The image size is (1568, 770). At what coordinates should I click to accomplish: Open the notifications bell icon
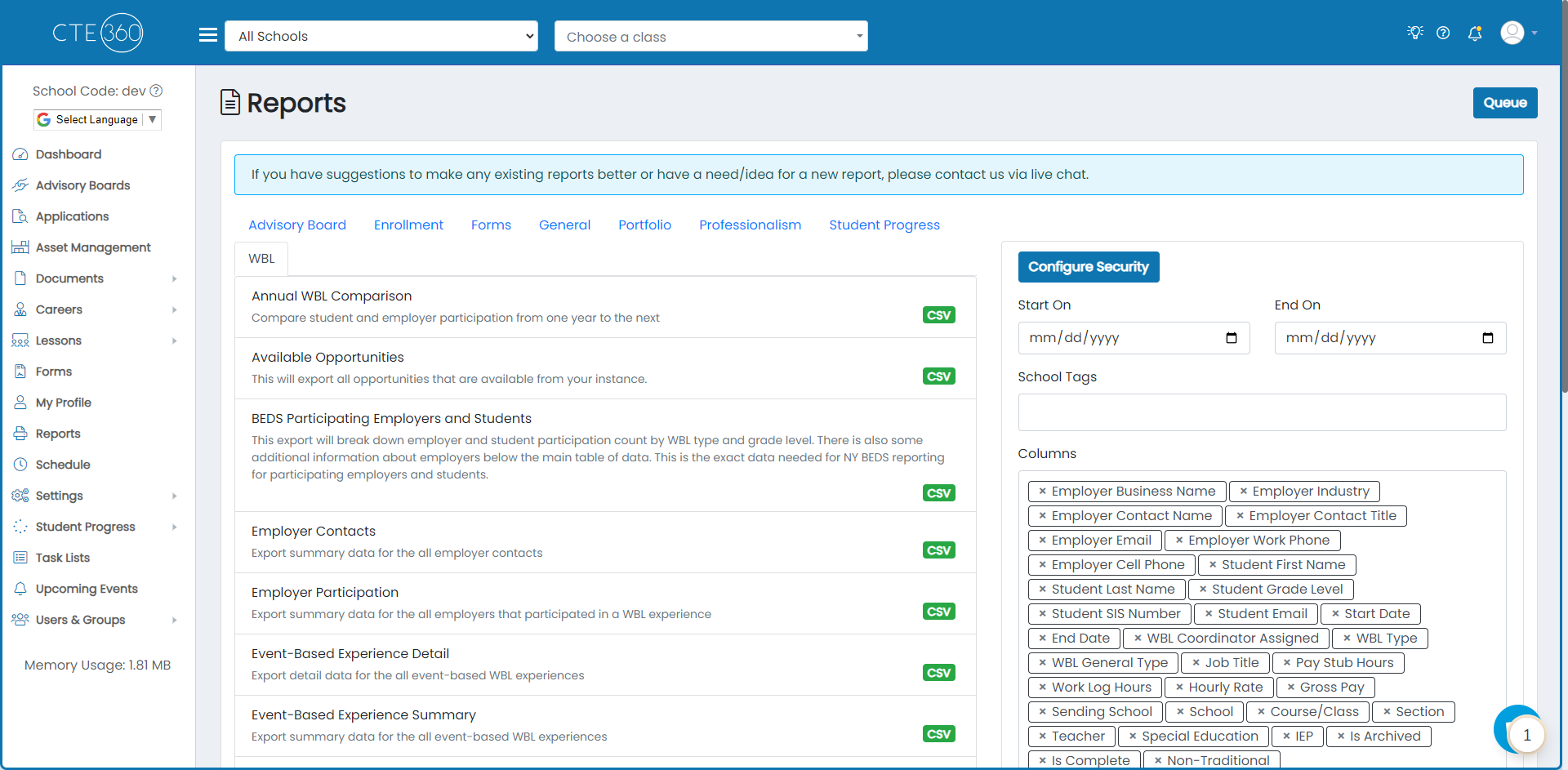tap(1475, 33)
